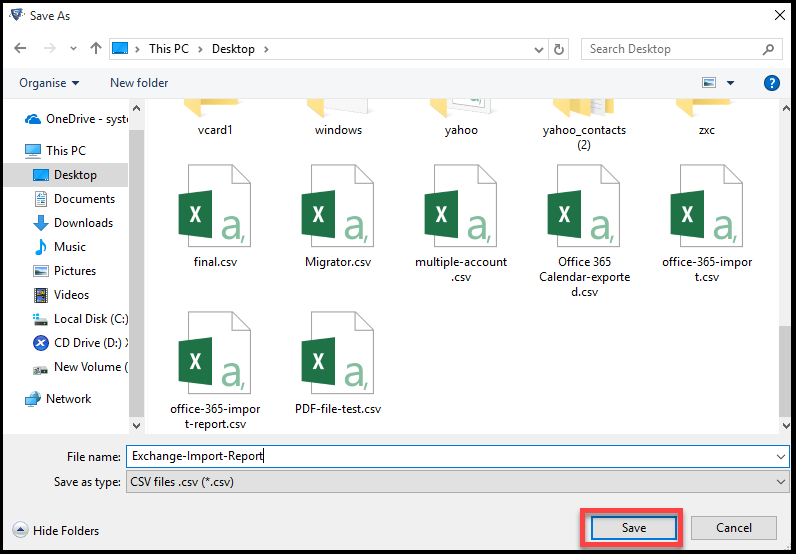Click file list scrollbar down arrow

[786, 426]
